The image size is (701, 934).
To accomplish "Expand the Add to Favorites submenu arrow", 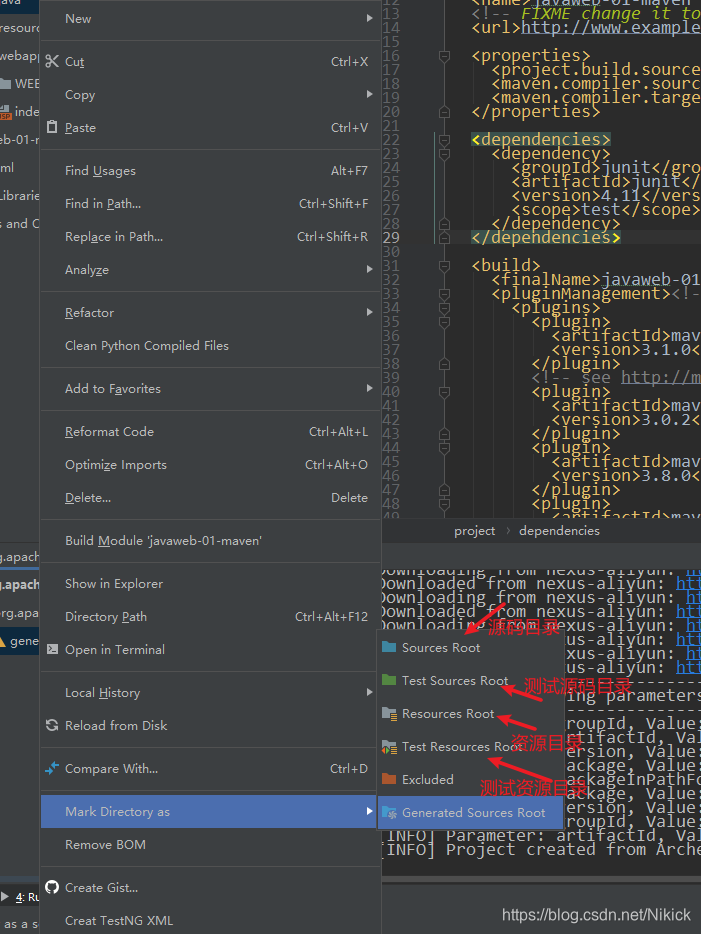I will [369, 388].
